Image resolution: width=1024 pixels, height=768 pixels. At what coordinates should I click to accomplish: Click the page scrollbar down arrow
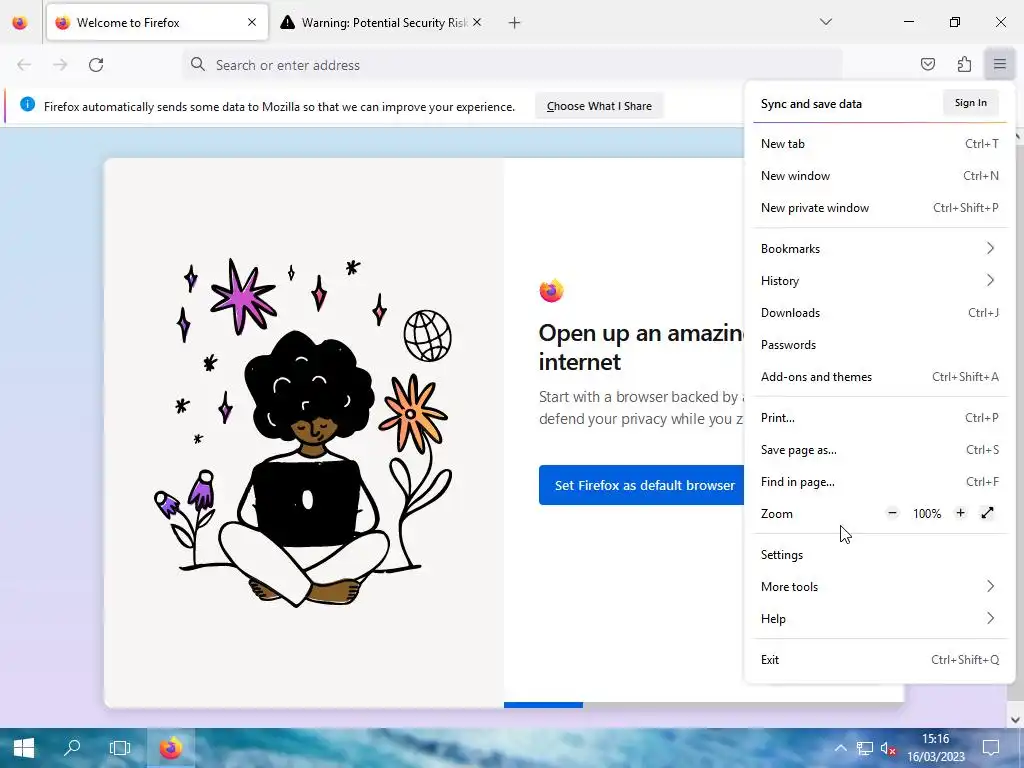tap(1016, 720)
